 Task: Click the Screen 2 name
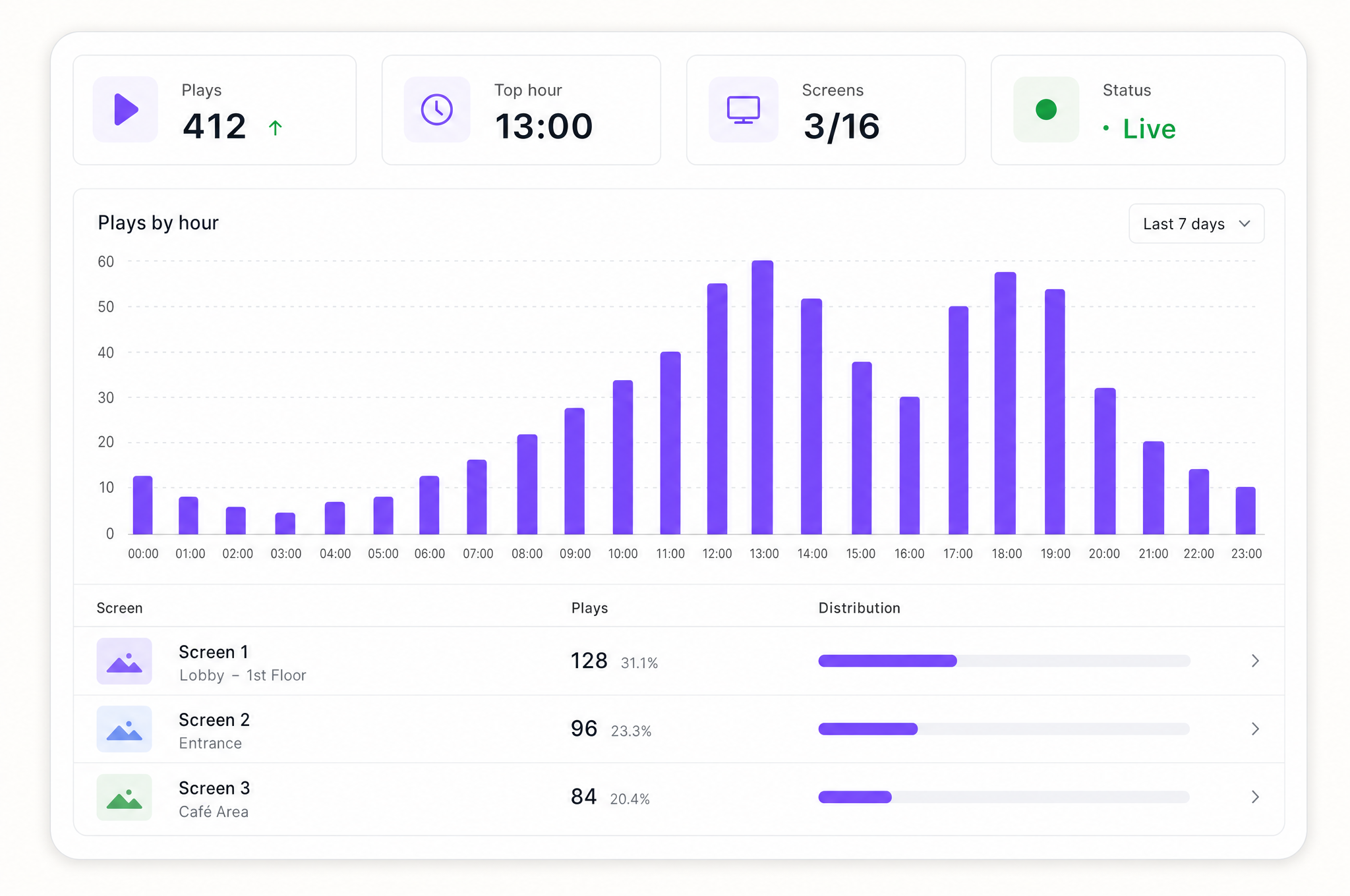pos(214,720)
